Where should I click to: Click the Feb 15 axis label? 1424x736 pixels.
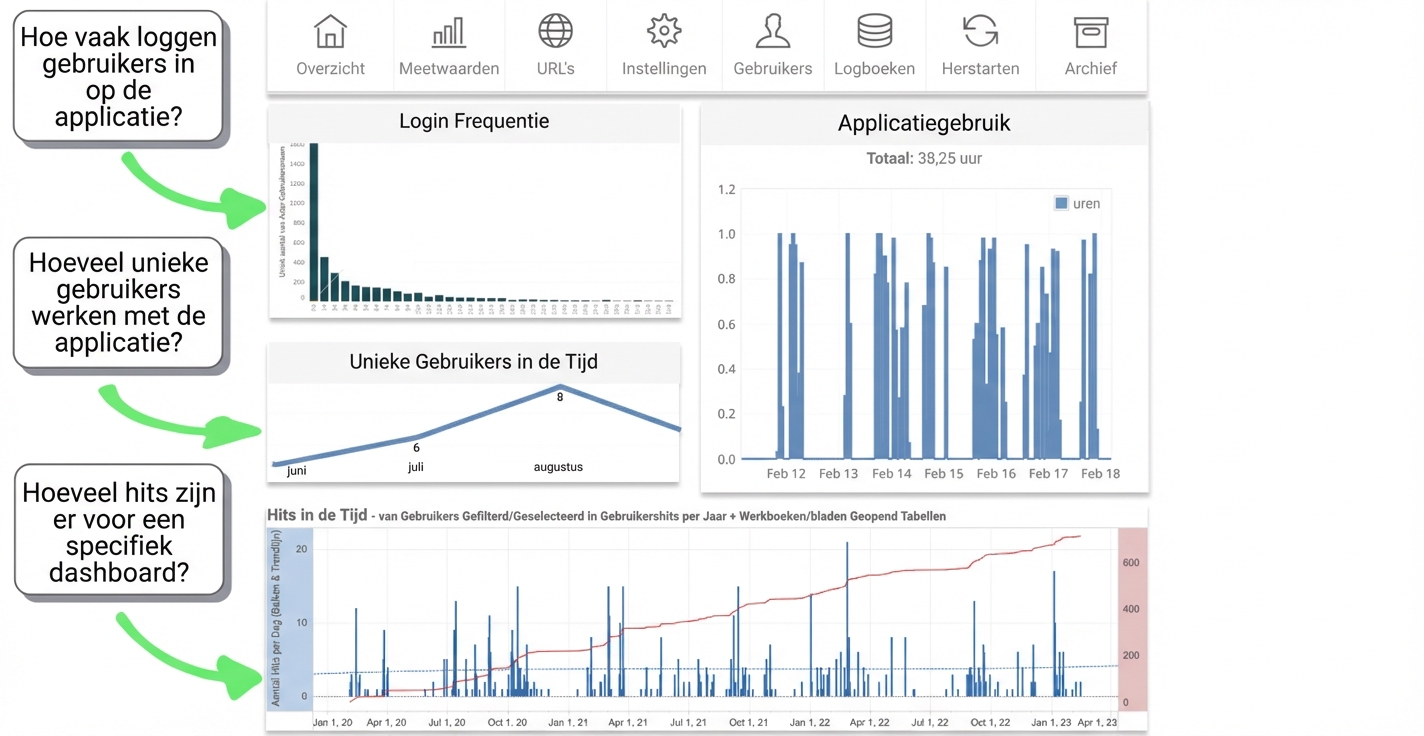pyautogui.click(x=943, y=474)
